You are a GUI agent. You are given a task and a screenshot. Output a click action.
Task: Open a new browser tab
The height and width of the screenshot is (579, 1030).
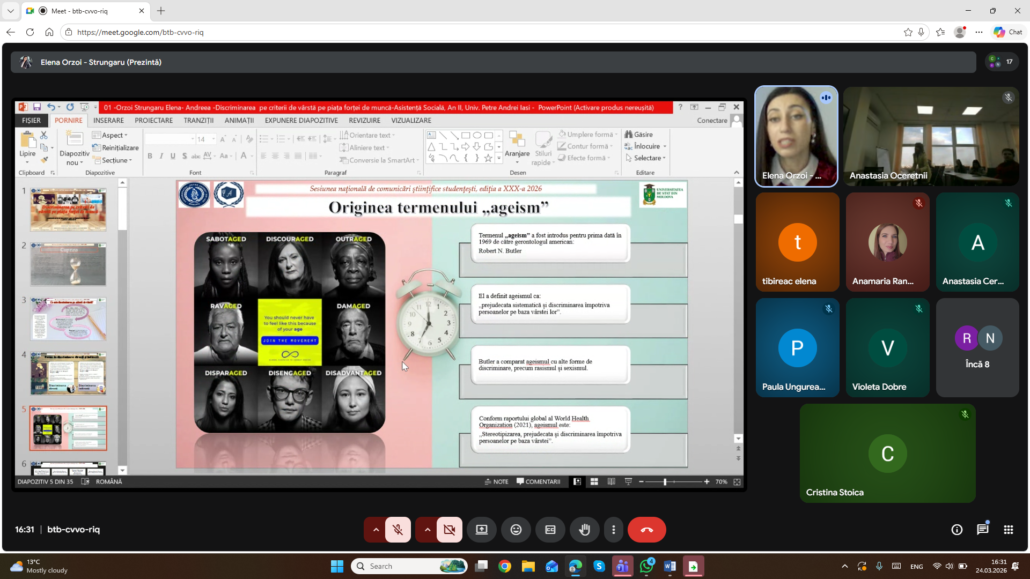click(161, 11)
